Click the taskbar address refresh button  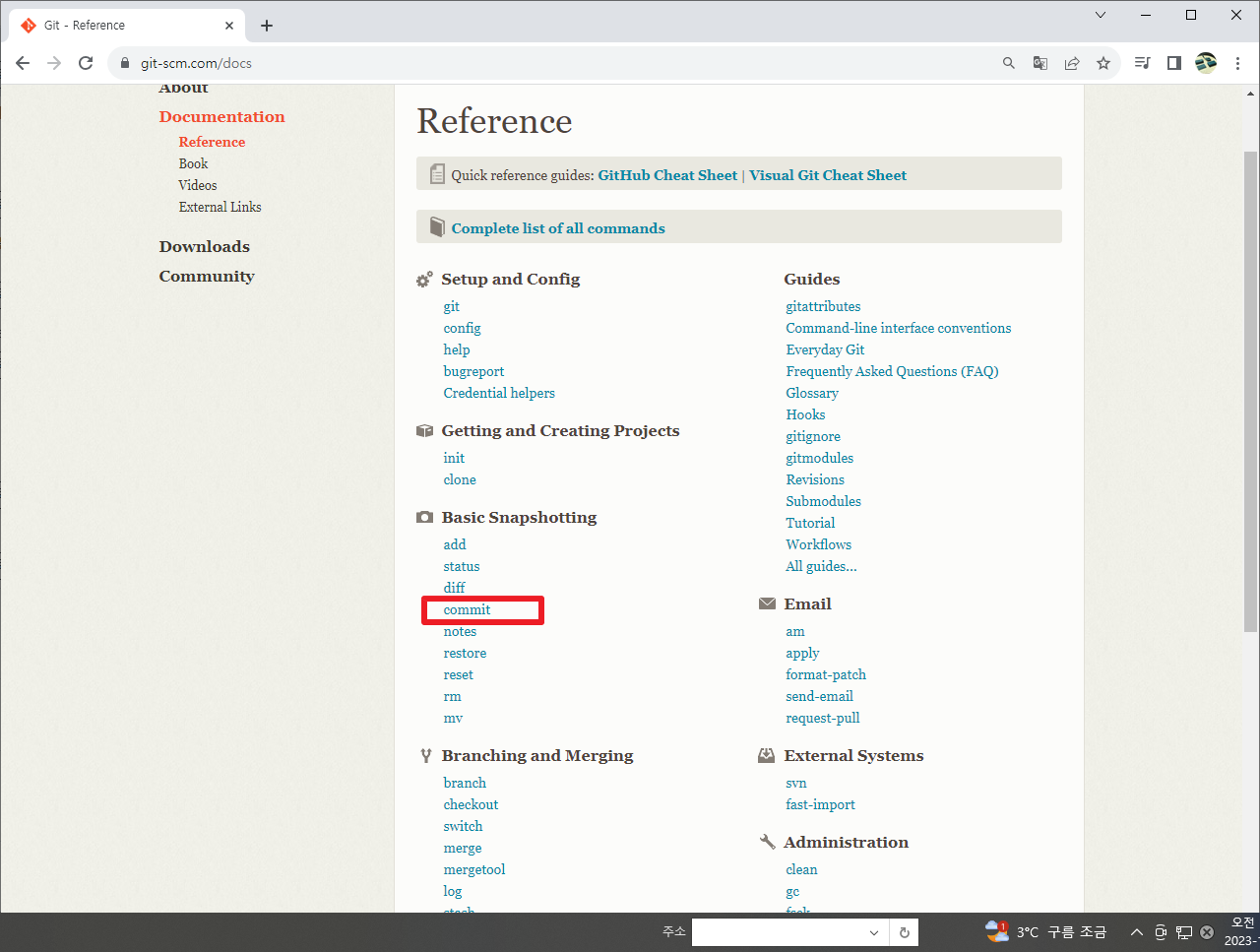tap(904, 932)
